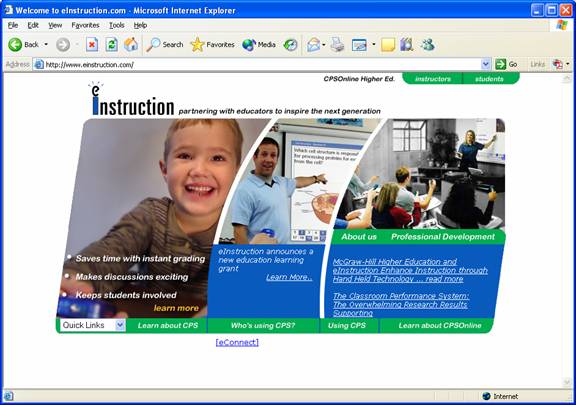This screenshot has width=576, height=405.
Task: Open the Tools menu
Action: point(116,25)
